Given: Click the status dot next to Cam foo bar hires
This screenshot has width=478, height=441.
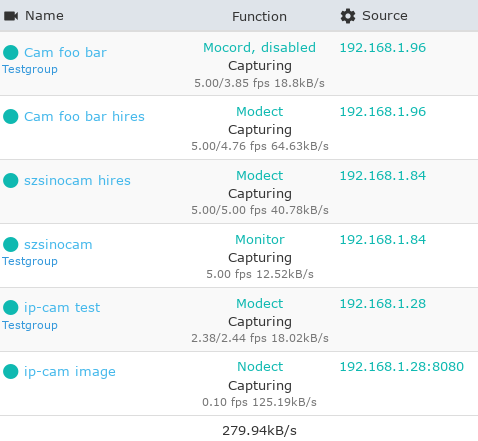Looking at the screenshot, I should (x=11, y=116).
